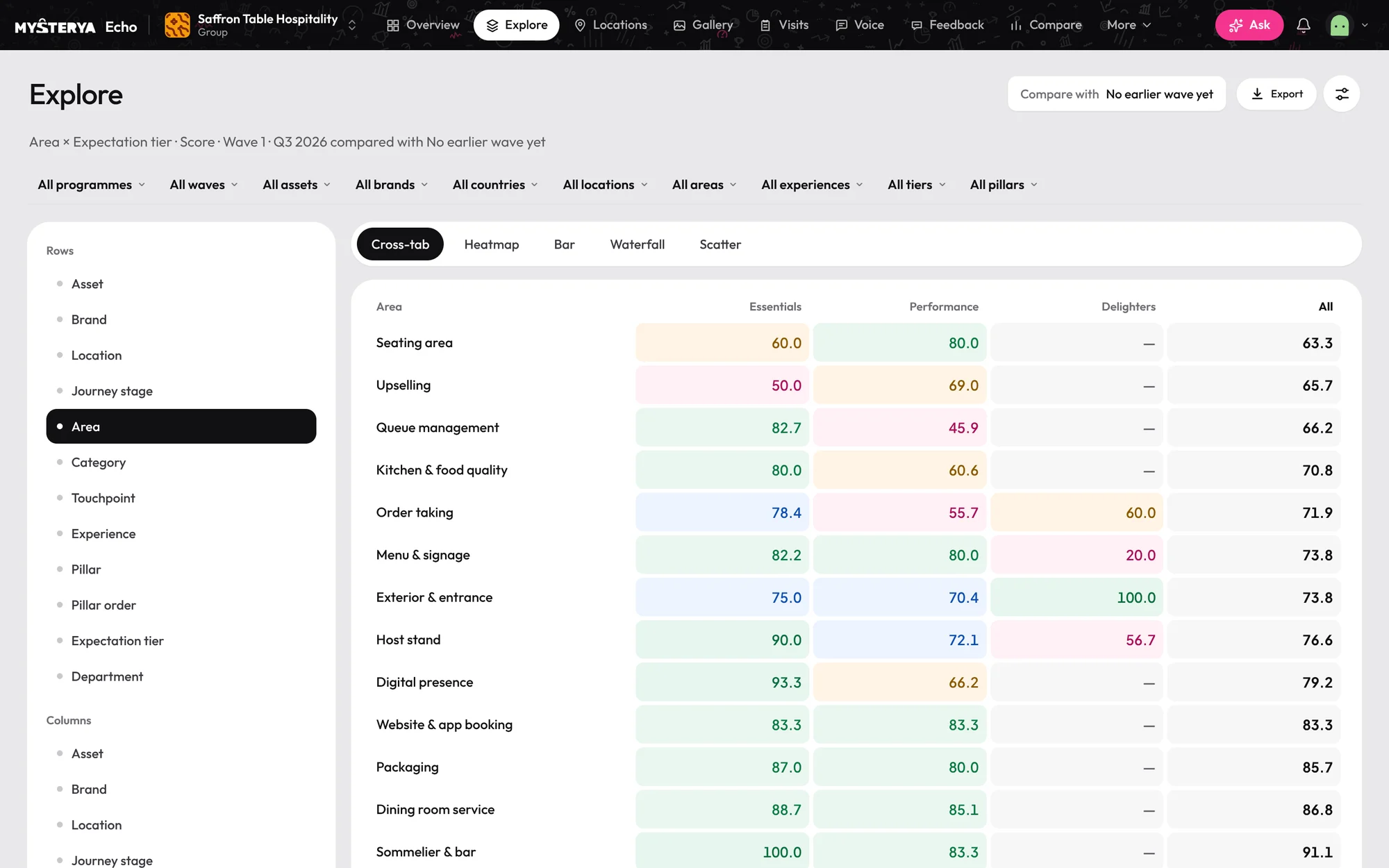Image resolution: width=1389 pixels, height=868 pixels.
Task: Open the Compare with wave selector
Action: (1117, 94)
